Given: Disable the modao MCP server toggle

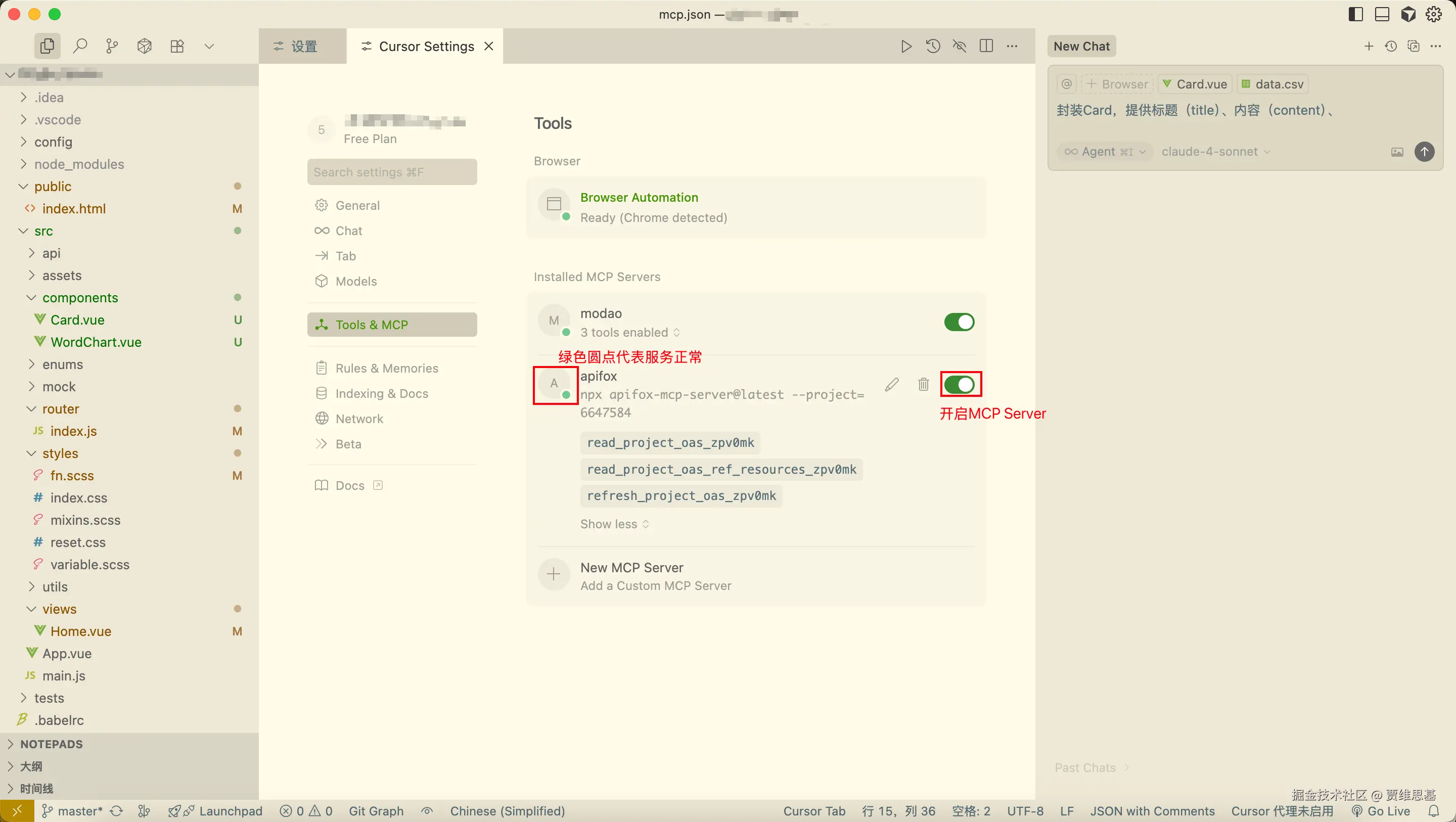Looking at the screenshot, I should (959, 322).
